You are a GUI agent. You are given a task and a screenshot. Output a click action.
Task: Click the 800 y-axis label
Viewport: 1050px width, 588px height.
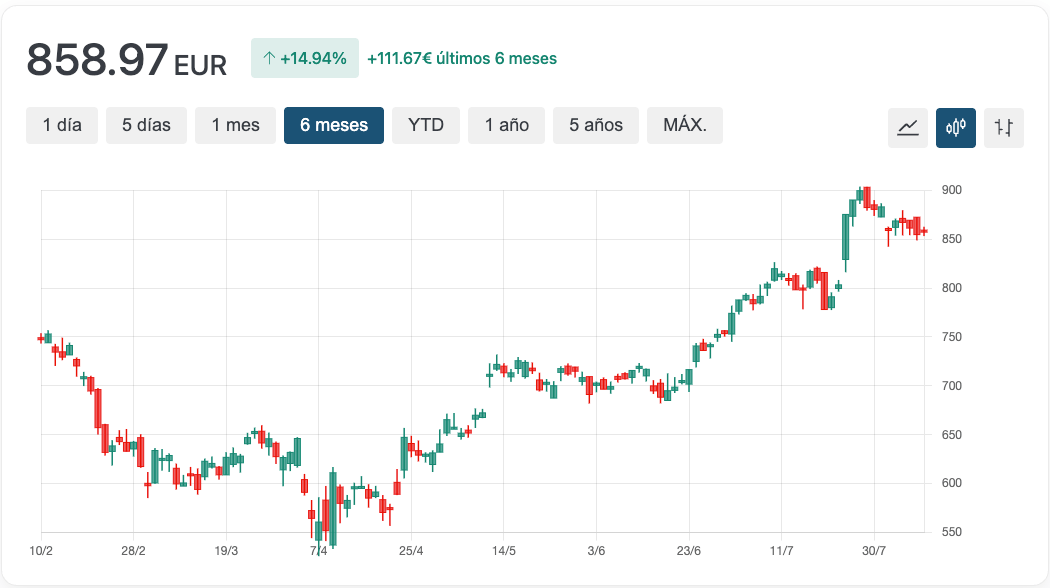pyautogui.click(x=952, y=288)
